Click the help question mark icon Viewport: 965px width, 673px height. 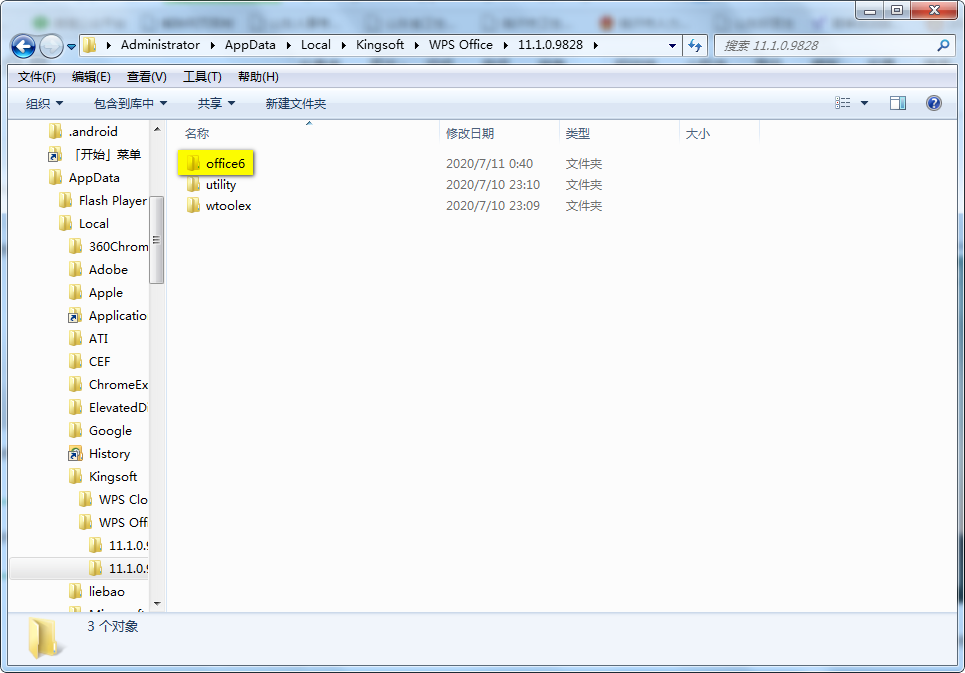[934, 103]
